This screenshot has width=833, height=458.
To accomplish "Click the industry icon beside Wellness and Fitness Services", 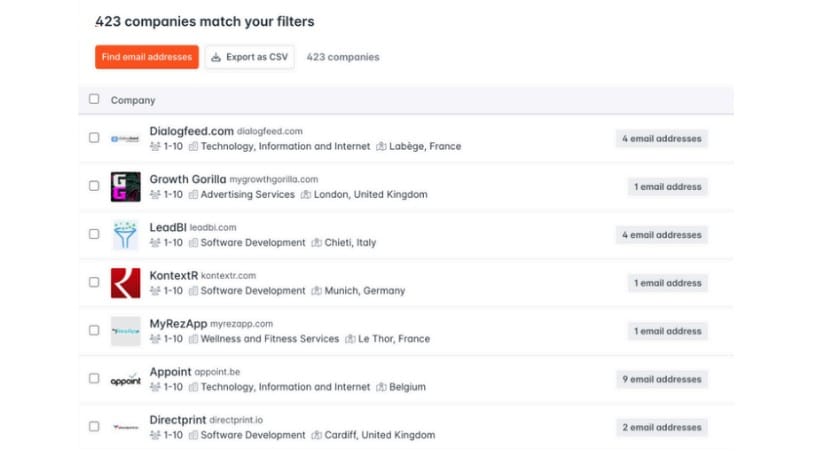I will click(x=193, y=339).
